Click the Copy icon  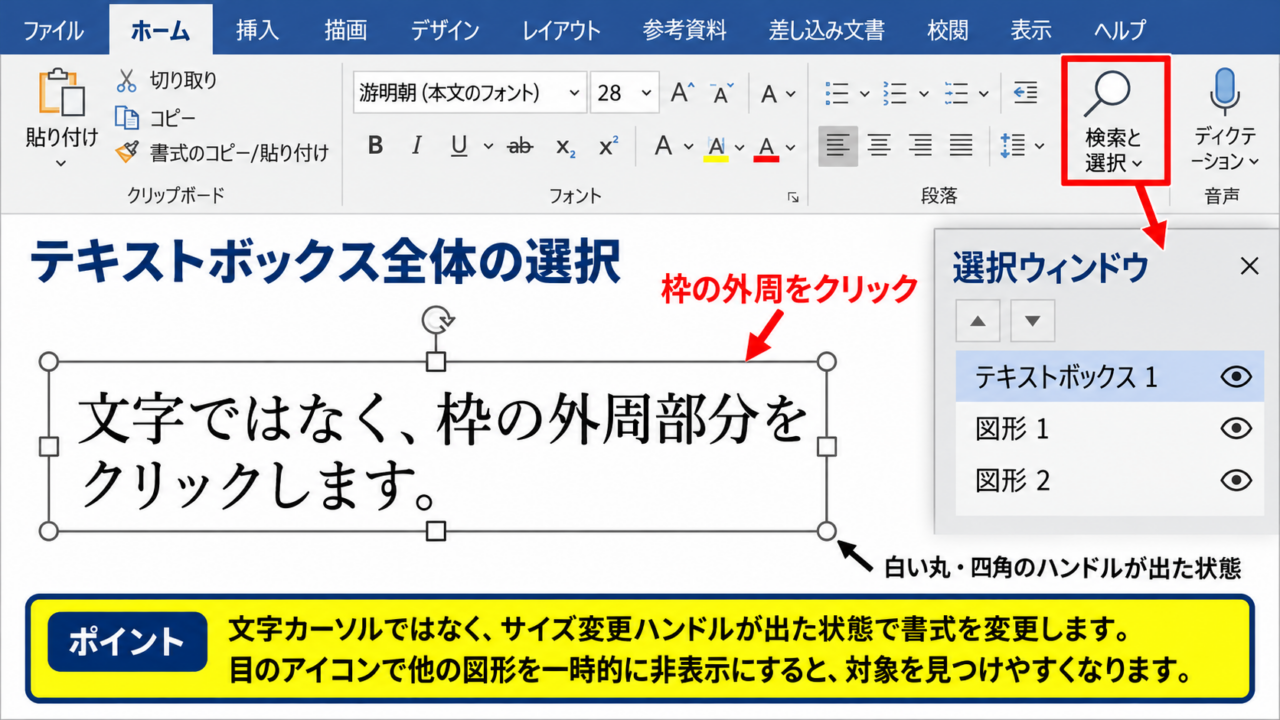tap(127, 117)
